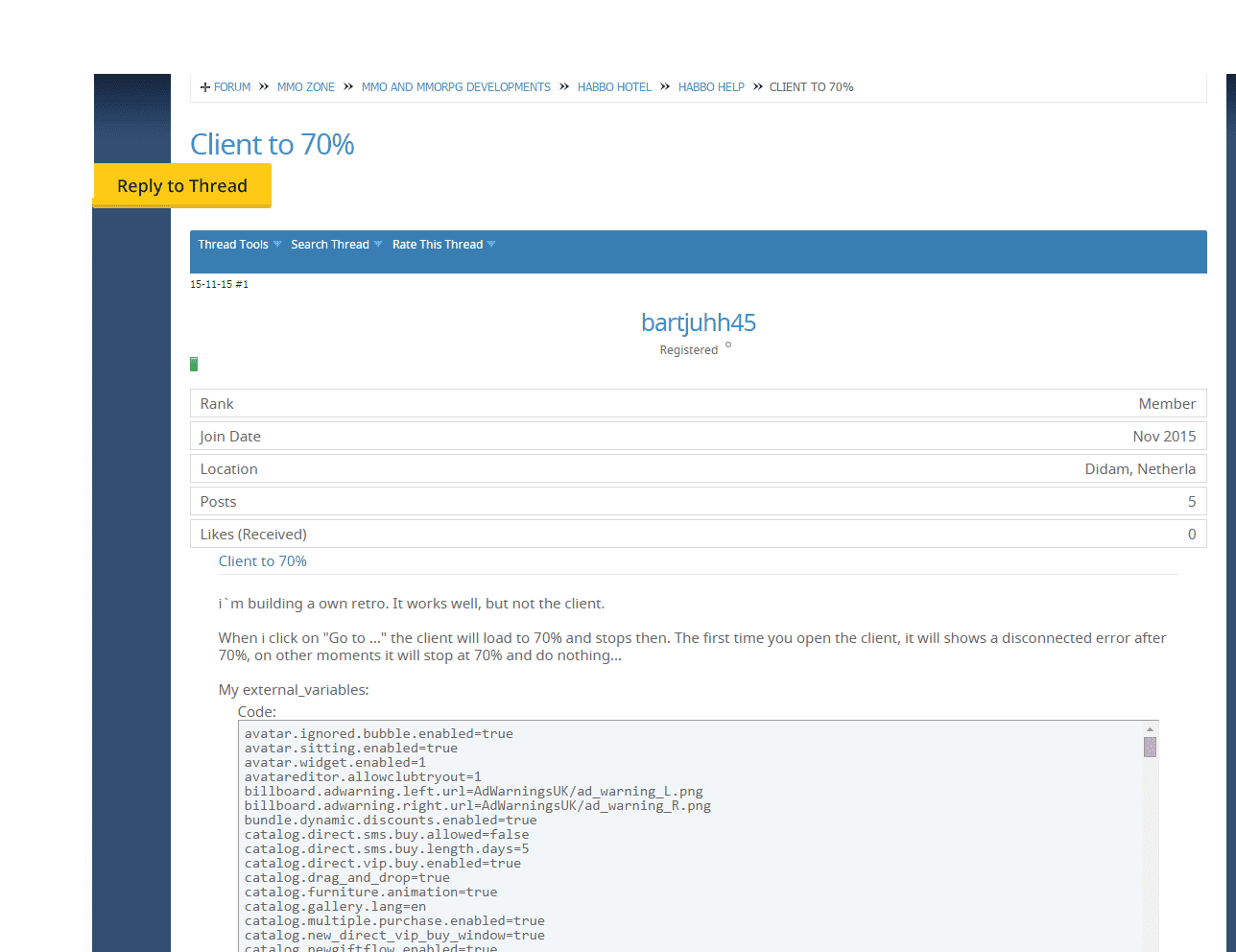Expand the Rate This Thread dropdown arrow
The width and height of the screenshot is (1236, 952).
(x=491, y=245)
